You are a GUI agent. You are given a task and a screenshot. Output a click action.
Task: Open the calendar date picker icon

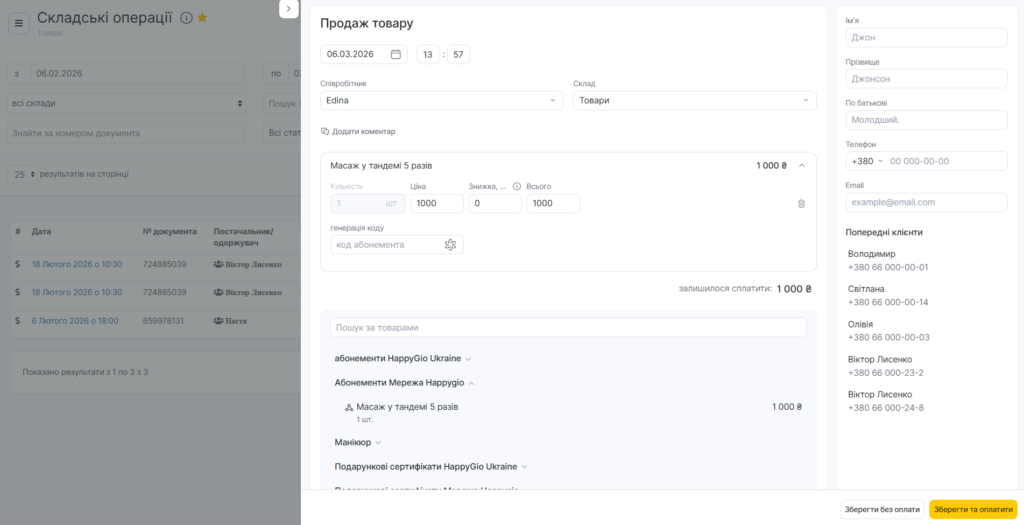pos(396,54)
